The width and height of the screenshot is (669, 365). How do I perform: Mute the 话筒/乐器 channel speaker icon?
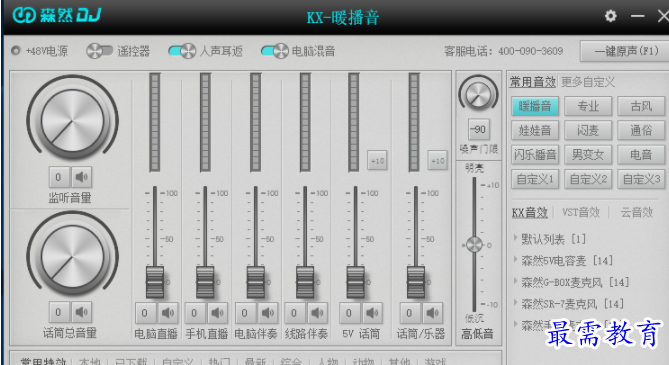point(432,313)
